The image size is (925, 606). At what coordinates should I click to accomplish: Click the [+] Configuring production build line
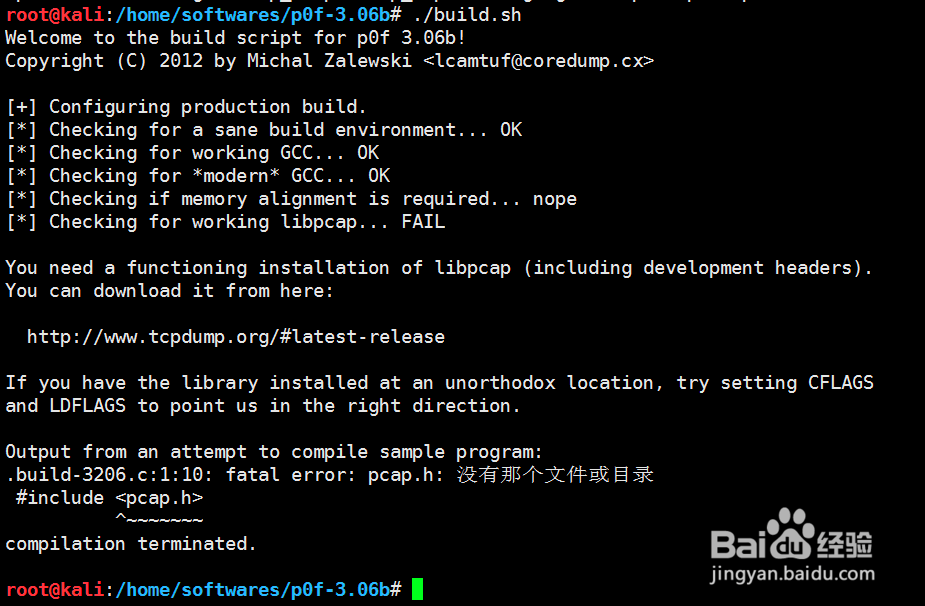[186, 107]
